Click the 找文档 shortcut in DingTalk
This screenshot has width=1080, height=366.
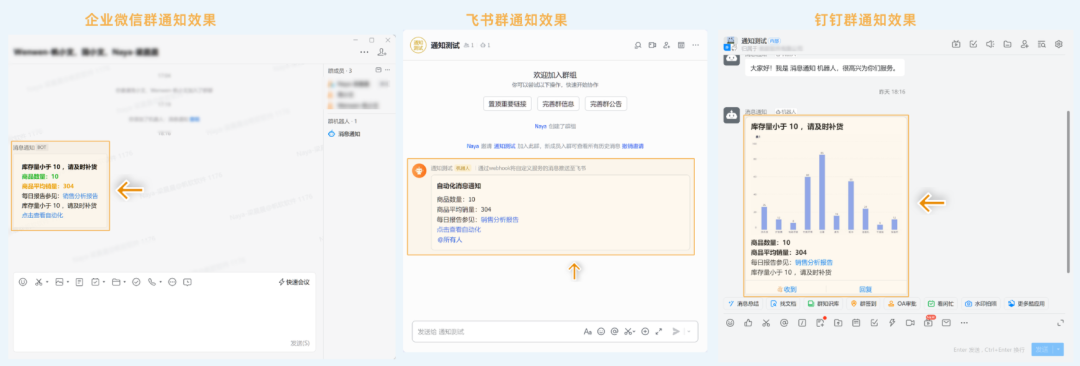(x=783, y=304)
